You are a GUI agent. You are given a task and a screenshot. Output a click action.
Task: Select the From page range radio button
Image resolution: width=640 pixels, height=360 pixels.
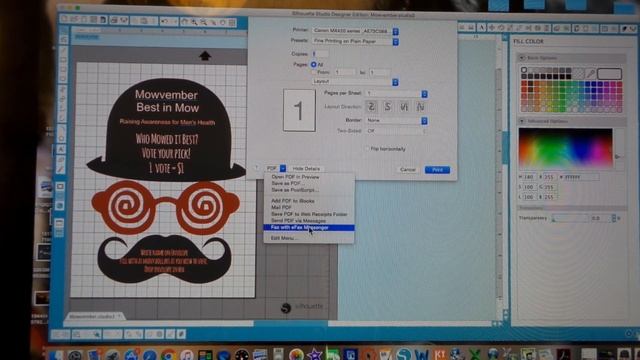pyautogui.click(x=313, y=72)
